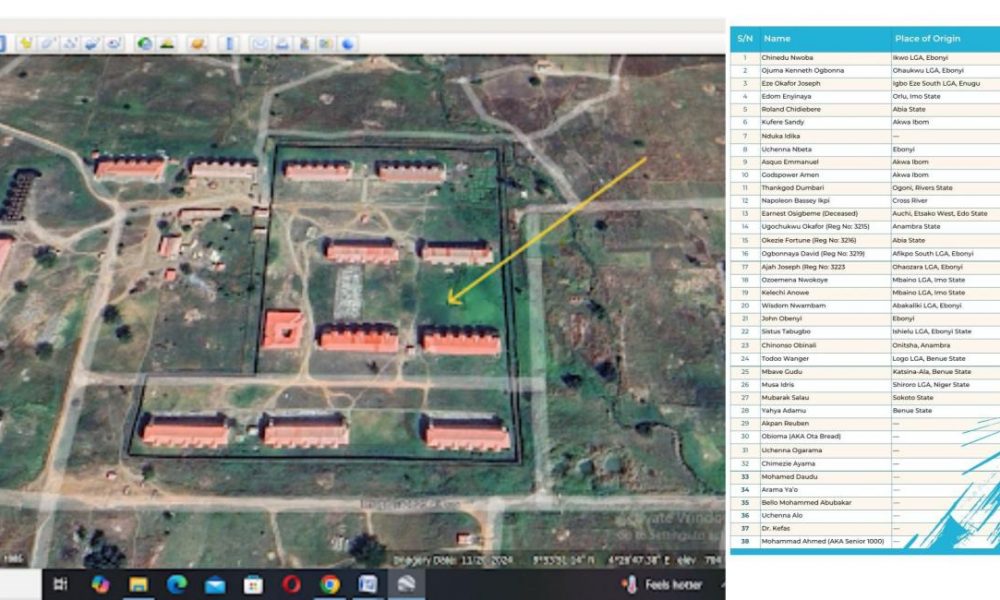Click the Email envelope icon
The image size is (1000, 600).
point(260,44)
